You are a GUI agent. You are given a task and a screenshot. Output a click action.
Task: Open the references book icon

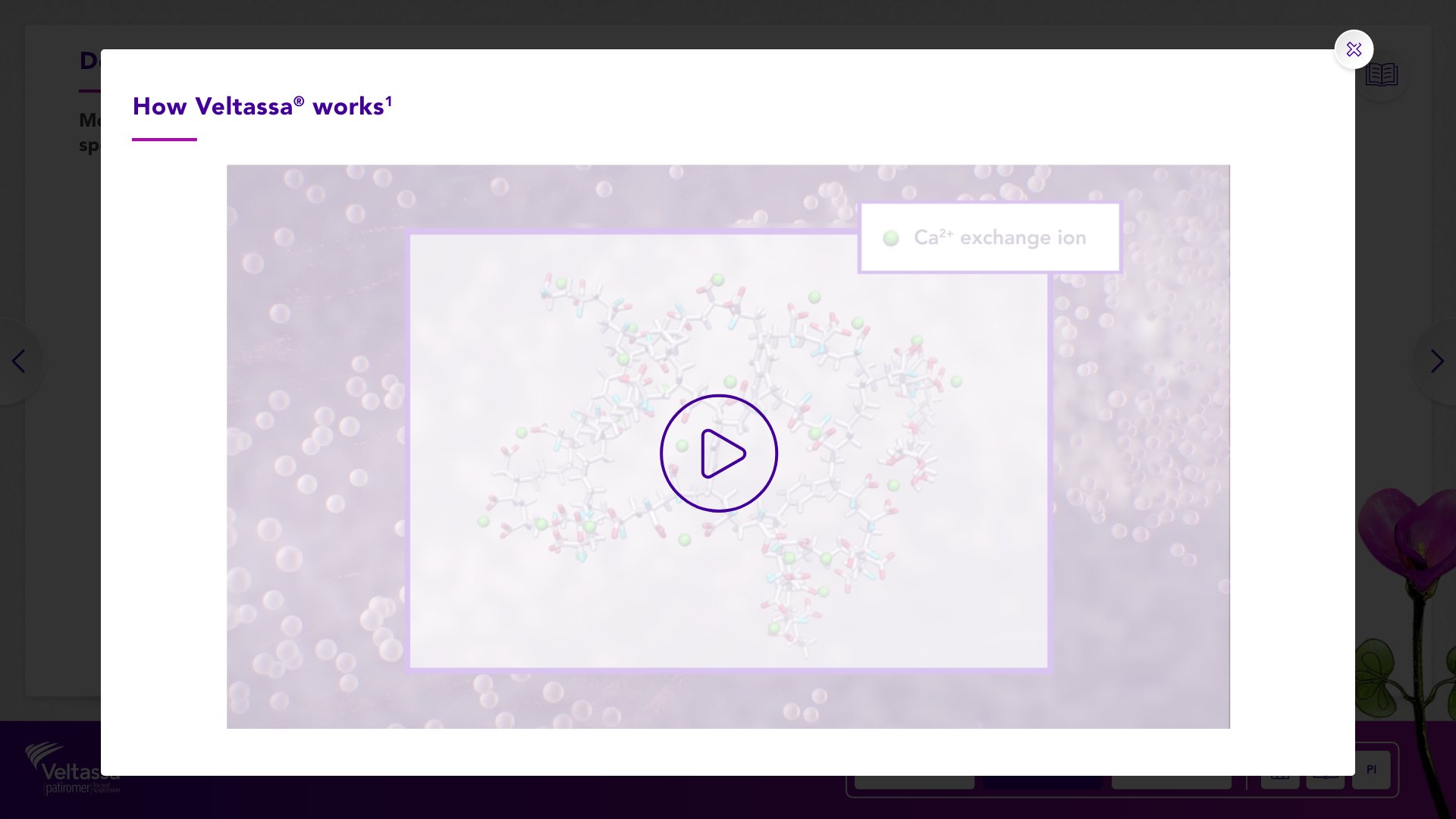[x=1382, y=74]
